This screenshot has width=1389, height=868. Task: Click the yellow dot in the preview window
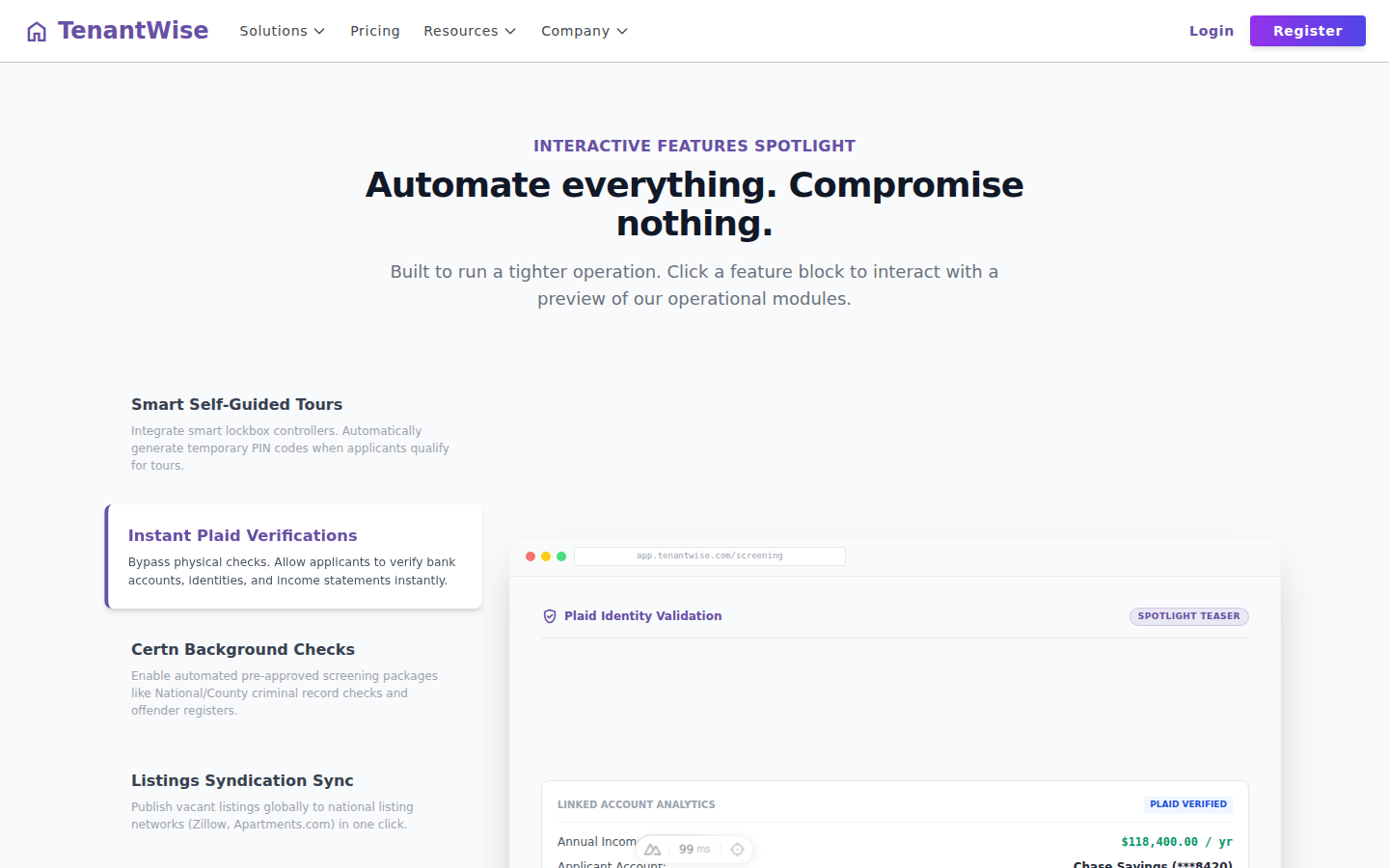546,556
